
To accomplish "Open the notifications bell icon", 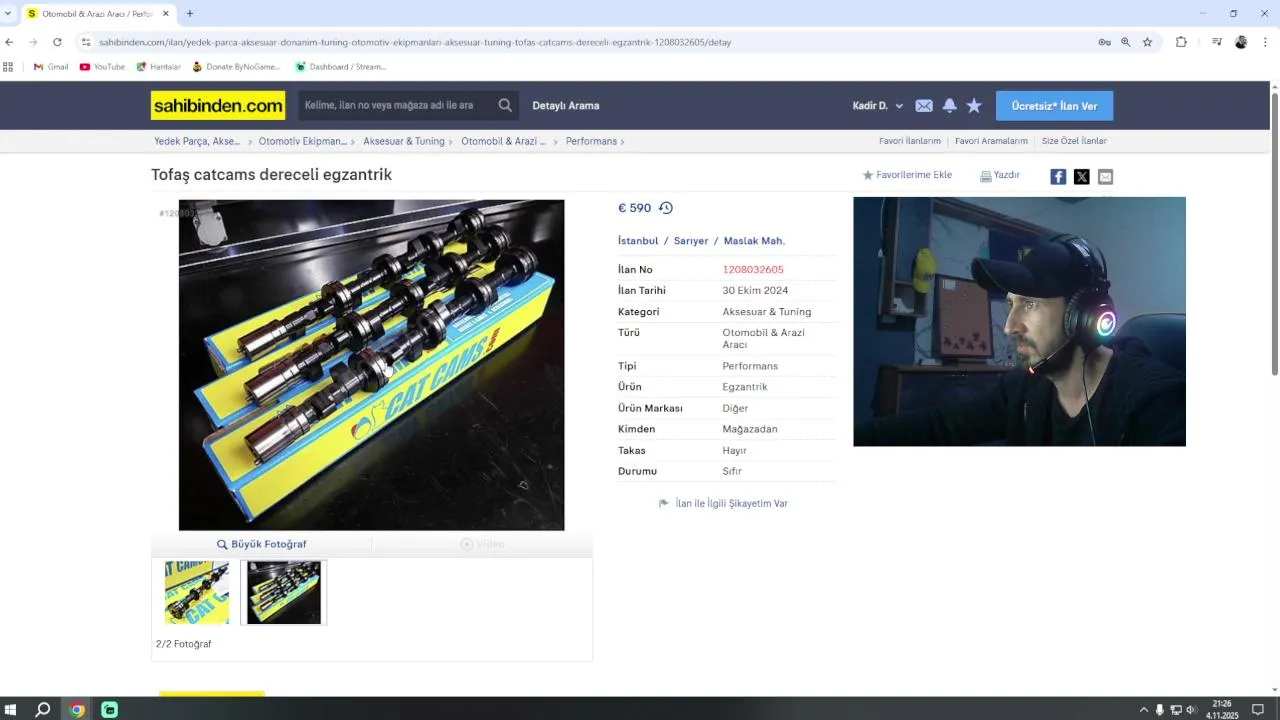I will click(949, 105).
